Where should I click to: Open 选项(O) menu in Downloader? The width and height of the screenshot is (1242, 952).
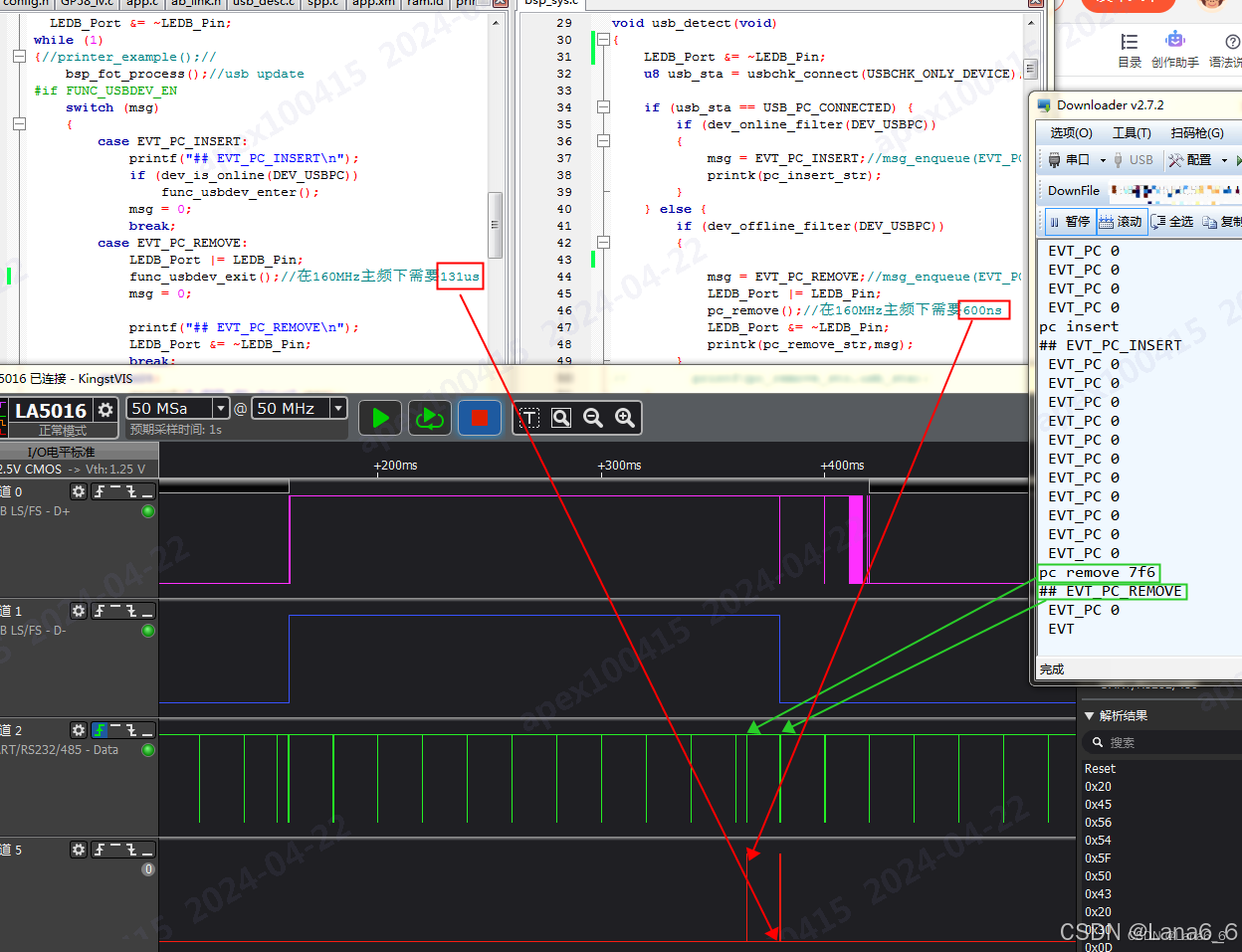click(1071, 132)
